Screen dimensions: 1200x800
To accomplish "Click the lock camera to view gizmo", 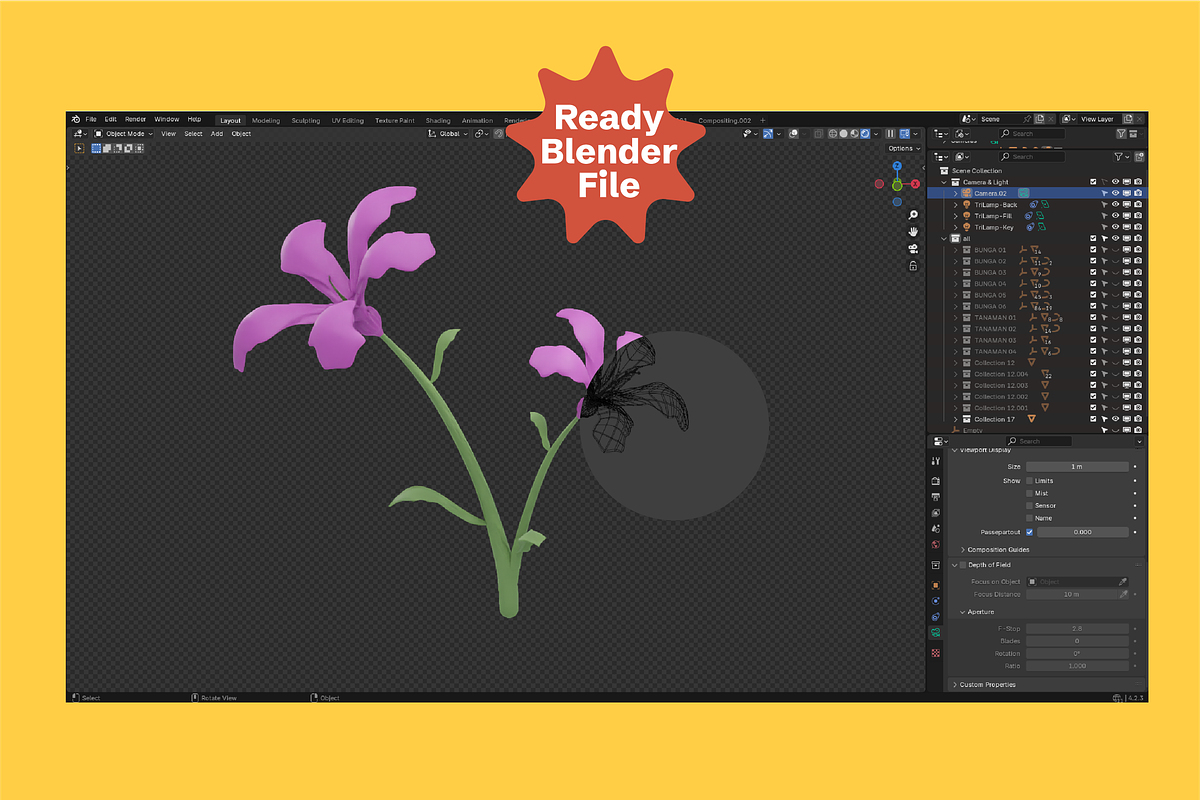I will (x=913, y=266).
